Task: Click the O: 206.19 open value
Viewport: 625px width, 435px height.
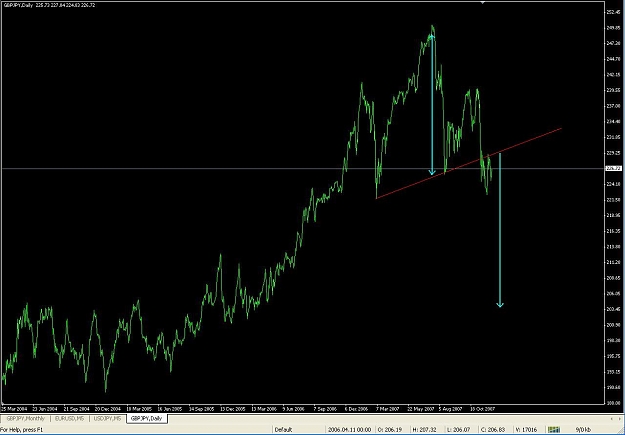Action: [x=389, y=430]
